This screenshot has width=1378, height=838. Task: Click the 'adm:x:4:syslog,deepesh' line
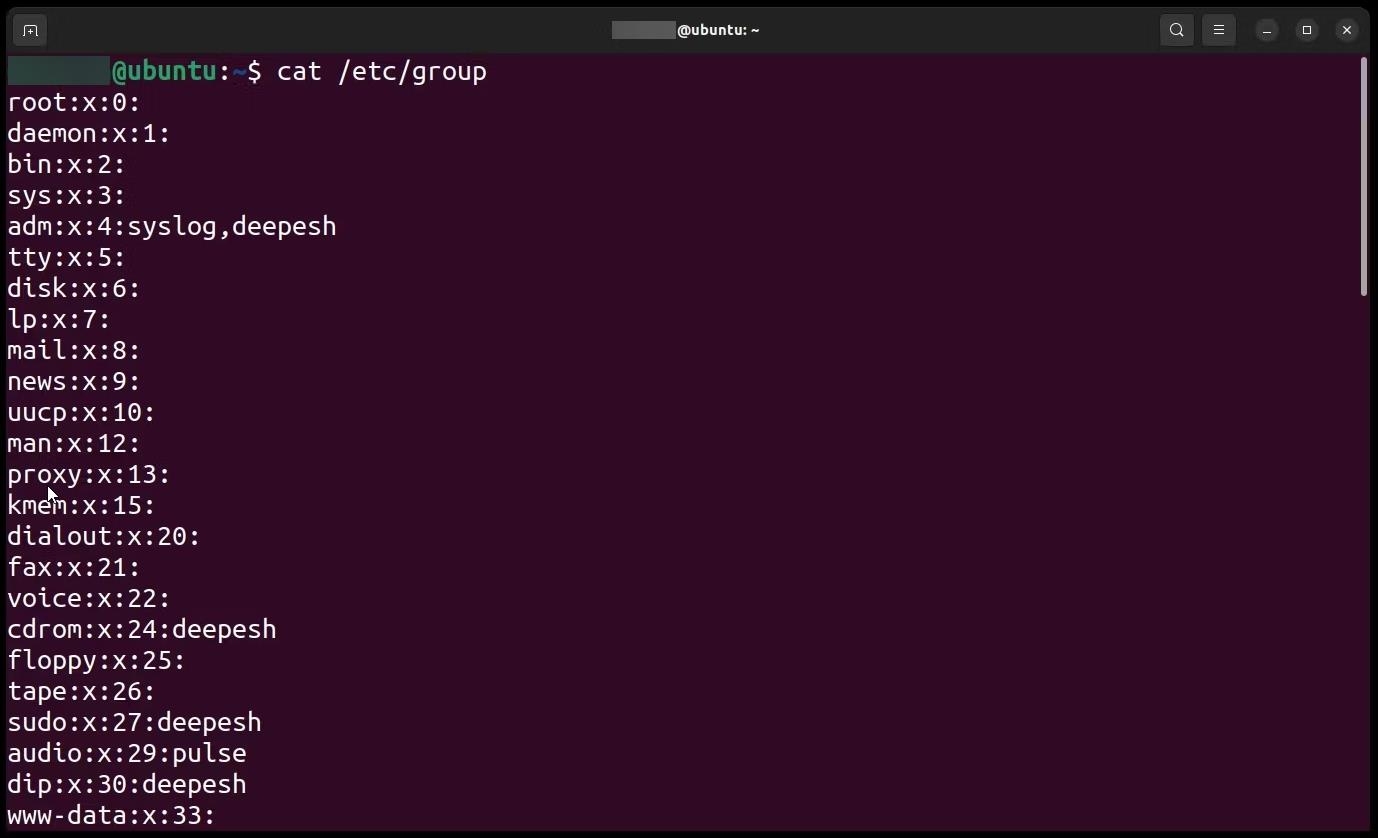point(172,226)
